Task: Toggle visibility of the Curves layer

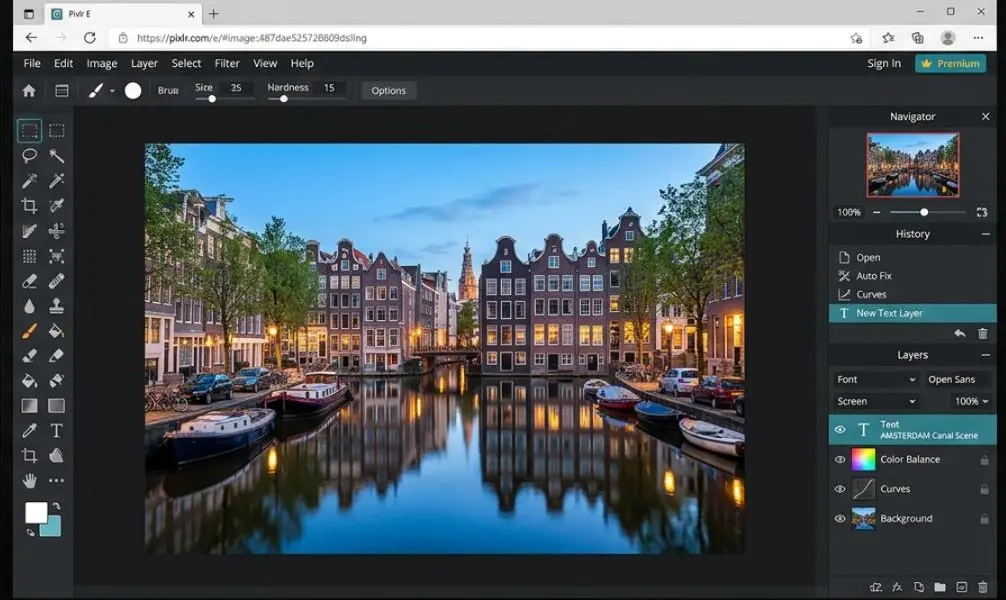Action: click(x=840, y=489)
